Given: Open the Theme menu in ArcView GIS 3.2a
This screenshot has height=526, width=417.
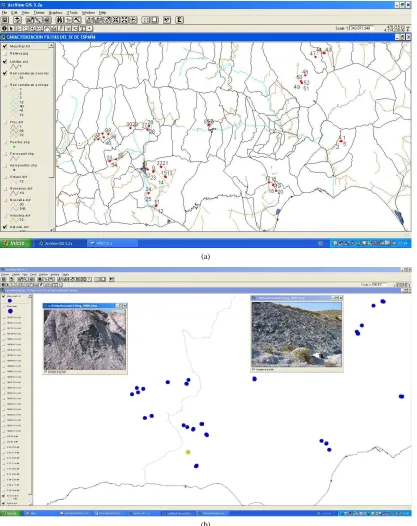Looking at the screenshot, I should (39, 13).
